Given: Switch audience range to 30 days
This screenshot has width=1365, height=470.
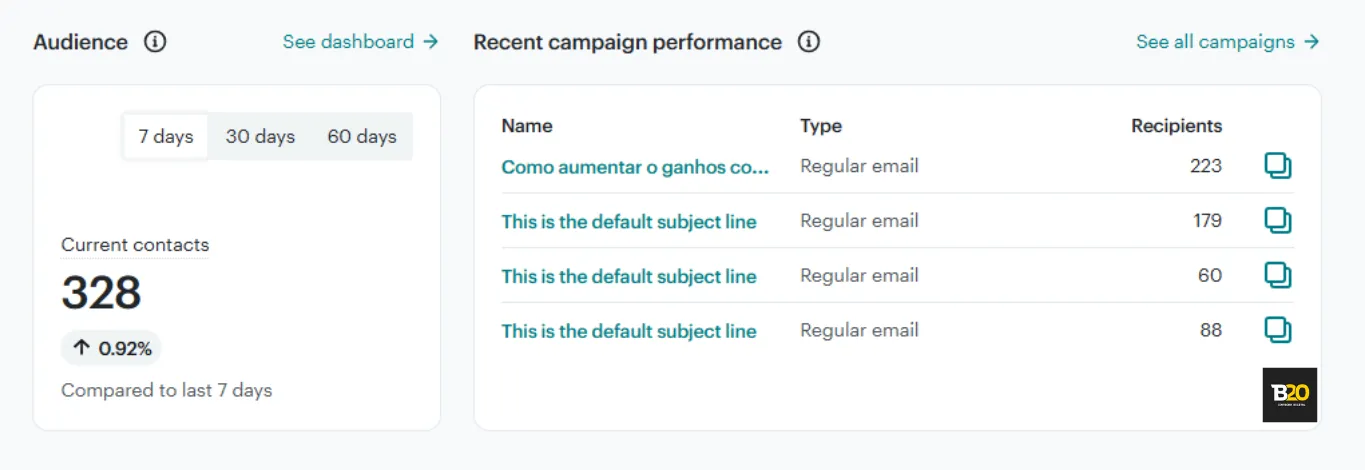Looking at the screenshot, I should point(260,137).
